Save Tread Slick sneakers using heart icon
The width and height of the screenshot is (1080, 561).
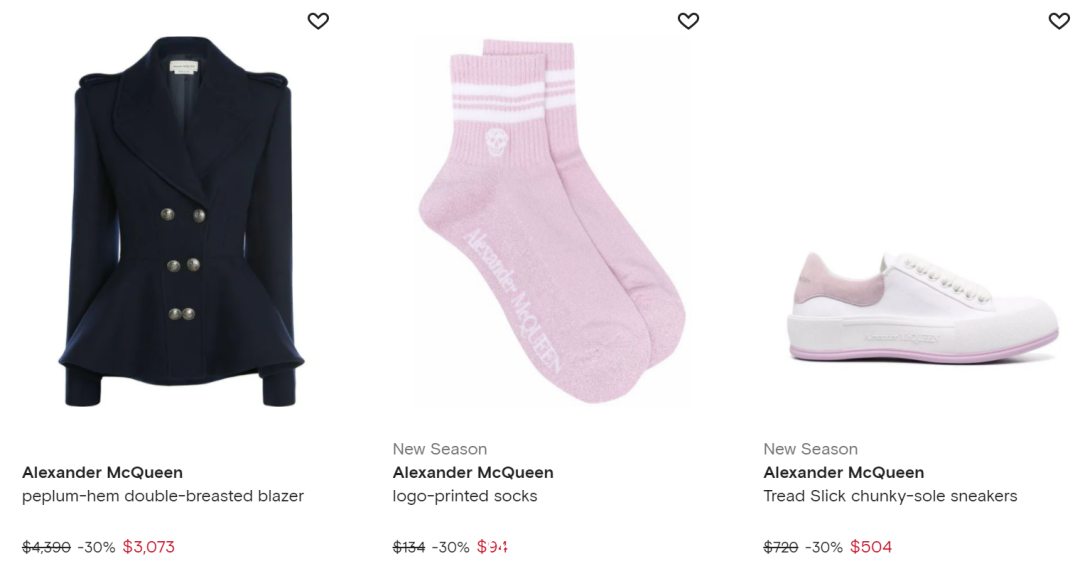tap(1059, 21)
